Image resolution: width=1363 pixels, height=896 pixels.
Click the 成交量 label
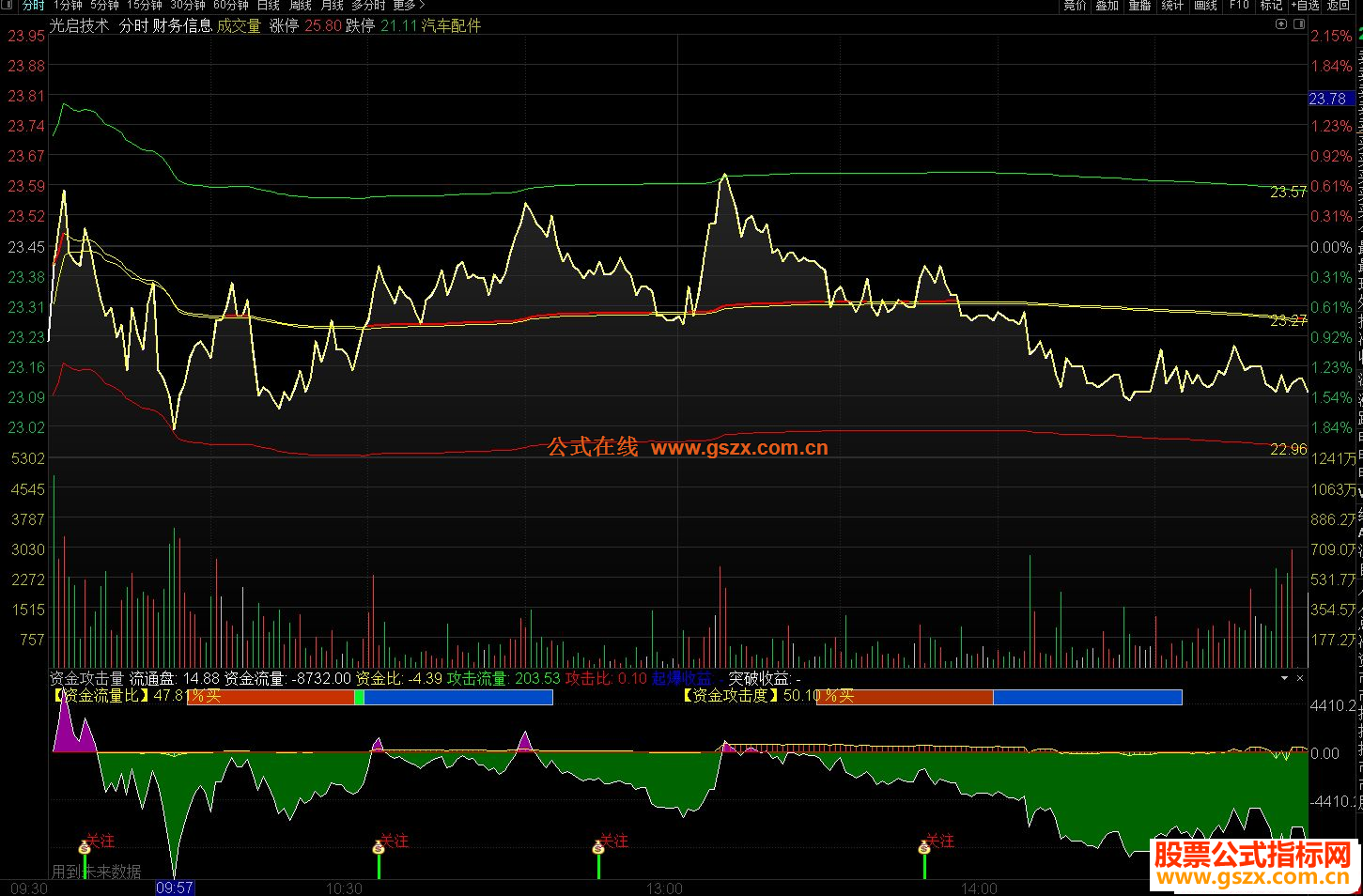click(239, 26)
